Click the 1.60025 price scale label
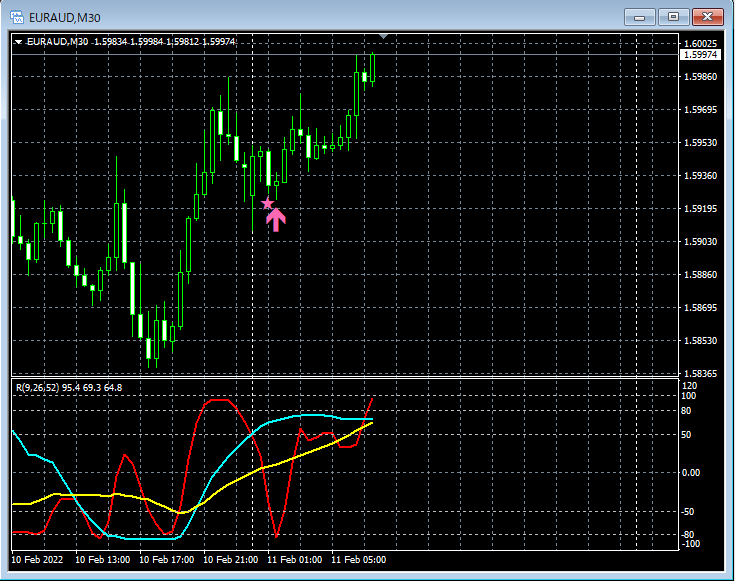 700,44
